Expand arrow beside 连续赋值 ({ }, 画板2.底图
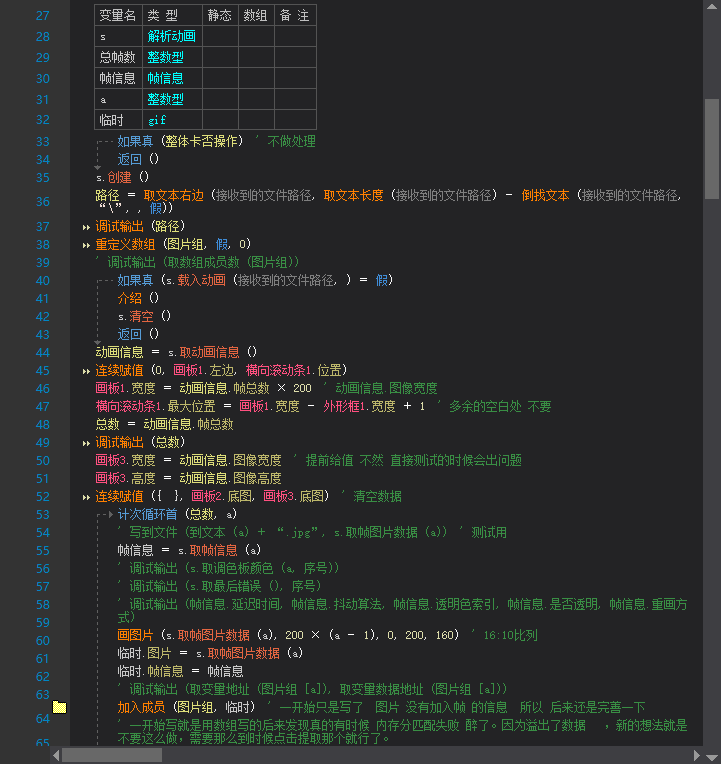721x764 pixels. [x=86, y=497]
